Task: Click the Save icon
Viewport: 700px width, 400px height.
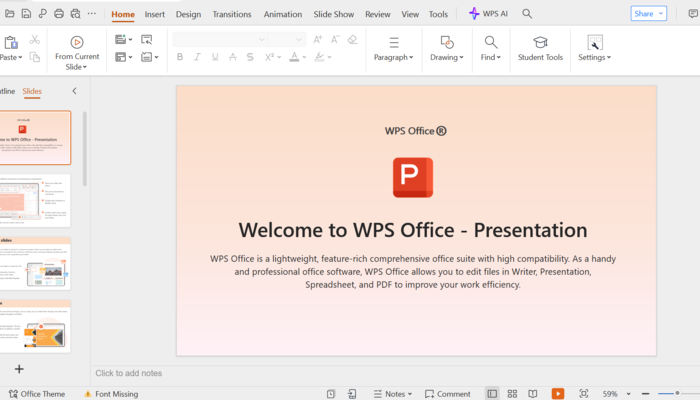Action: 26,14
